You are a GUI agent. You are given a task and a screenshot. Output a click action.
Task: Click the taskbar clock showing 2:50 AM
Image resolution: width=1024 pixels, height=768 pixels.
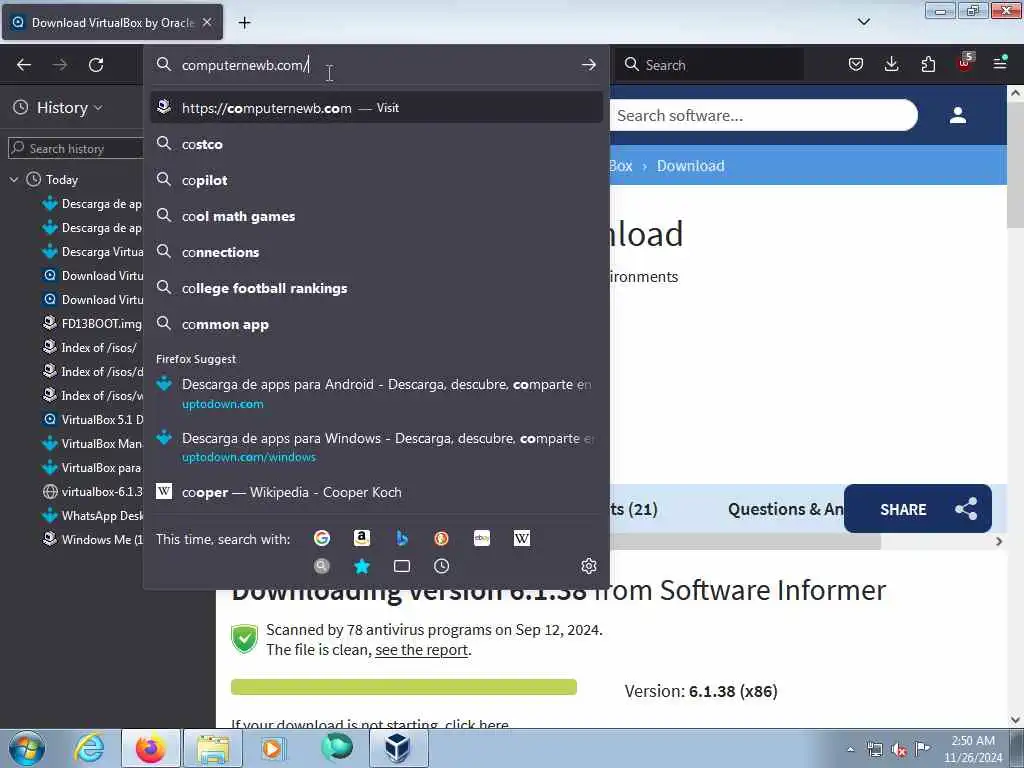point(973,749)
